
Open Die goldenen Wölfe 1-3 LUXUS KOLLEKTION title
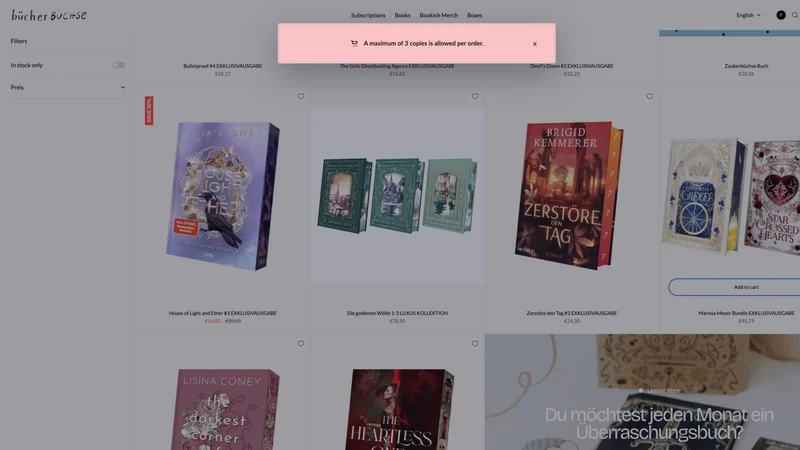pyautogui.click(x=397, y=313)
